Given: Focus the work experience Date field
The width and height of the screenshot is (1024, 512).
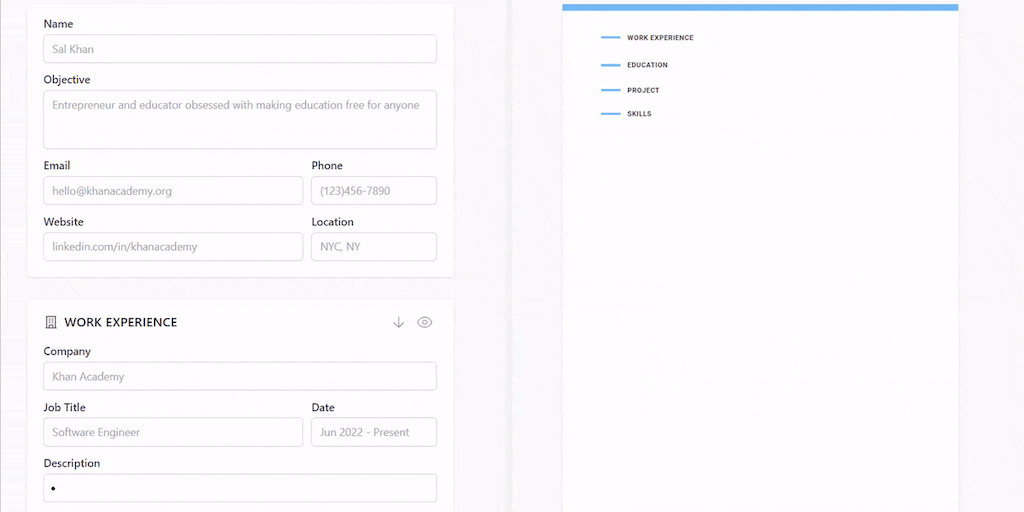Looking at the screenshot, I should [x=374, y=433].
